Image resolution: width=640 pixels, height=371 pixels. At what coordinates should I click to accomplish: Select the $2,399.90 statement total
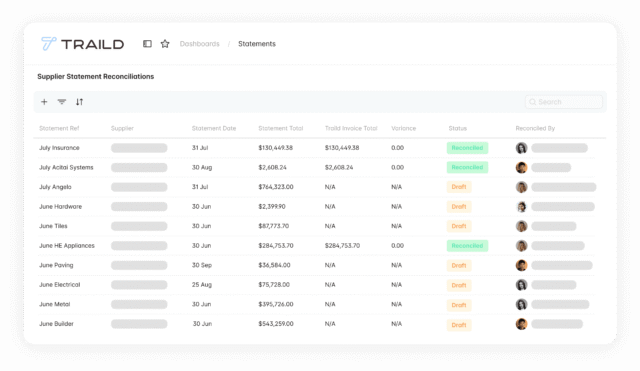[x=272, y=207]
